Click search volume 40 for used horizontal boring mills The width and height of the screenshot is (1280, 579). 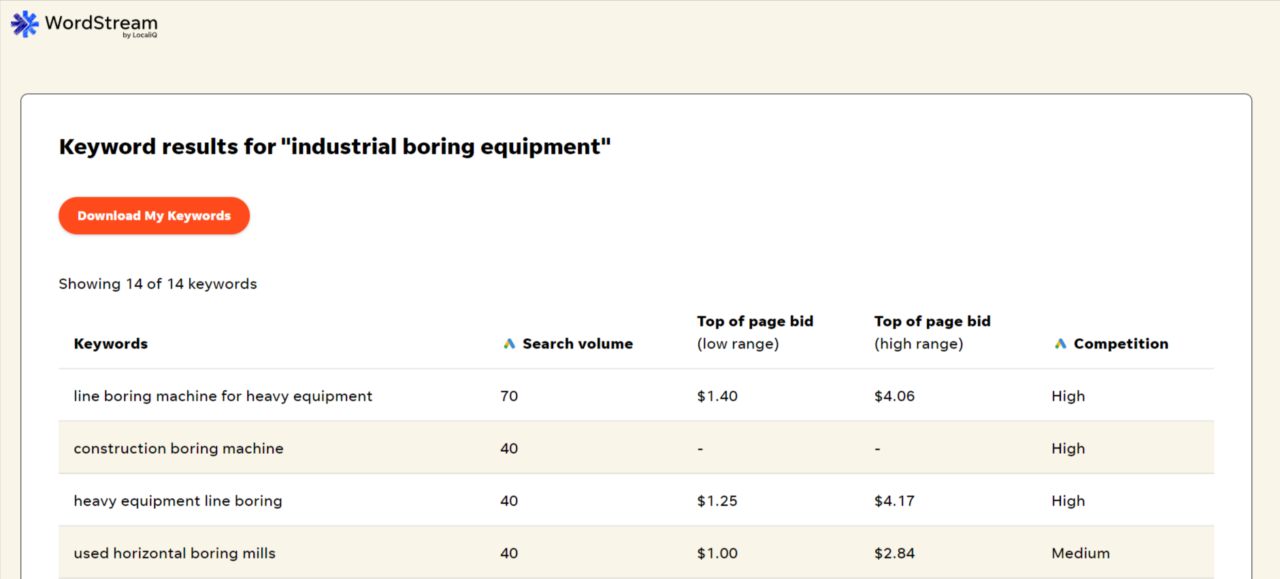click(x=509, y=553)
